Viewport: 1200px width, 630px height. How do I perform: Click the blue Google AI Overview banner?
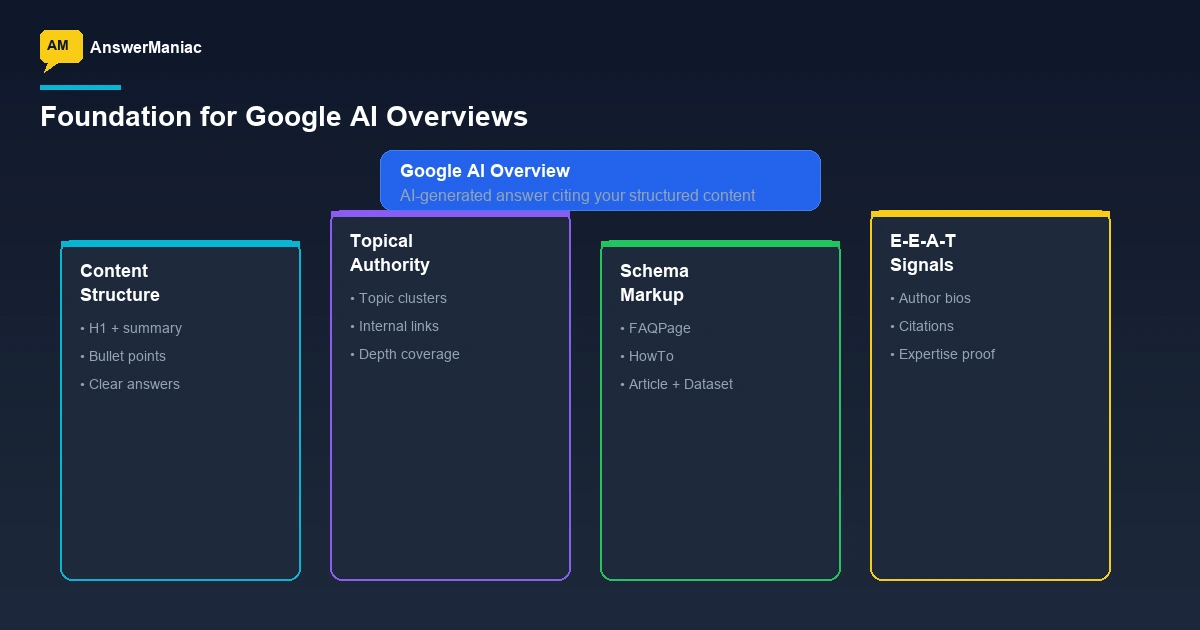pos(600,180)
